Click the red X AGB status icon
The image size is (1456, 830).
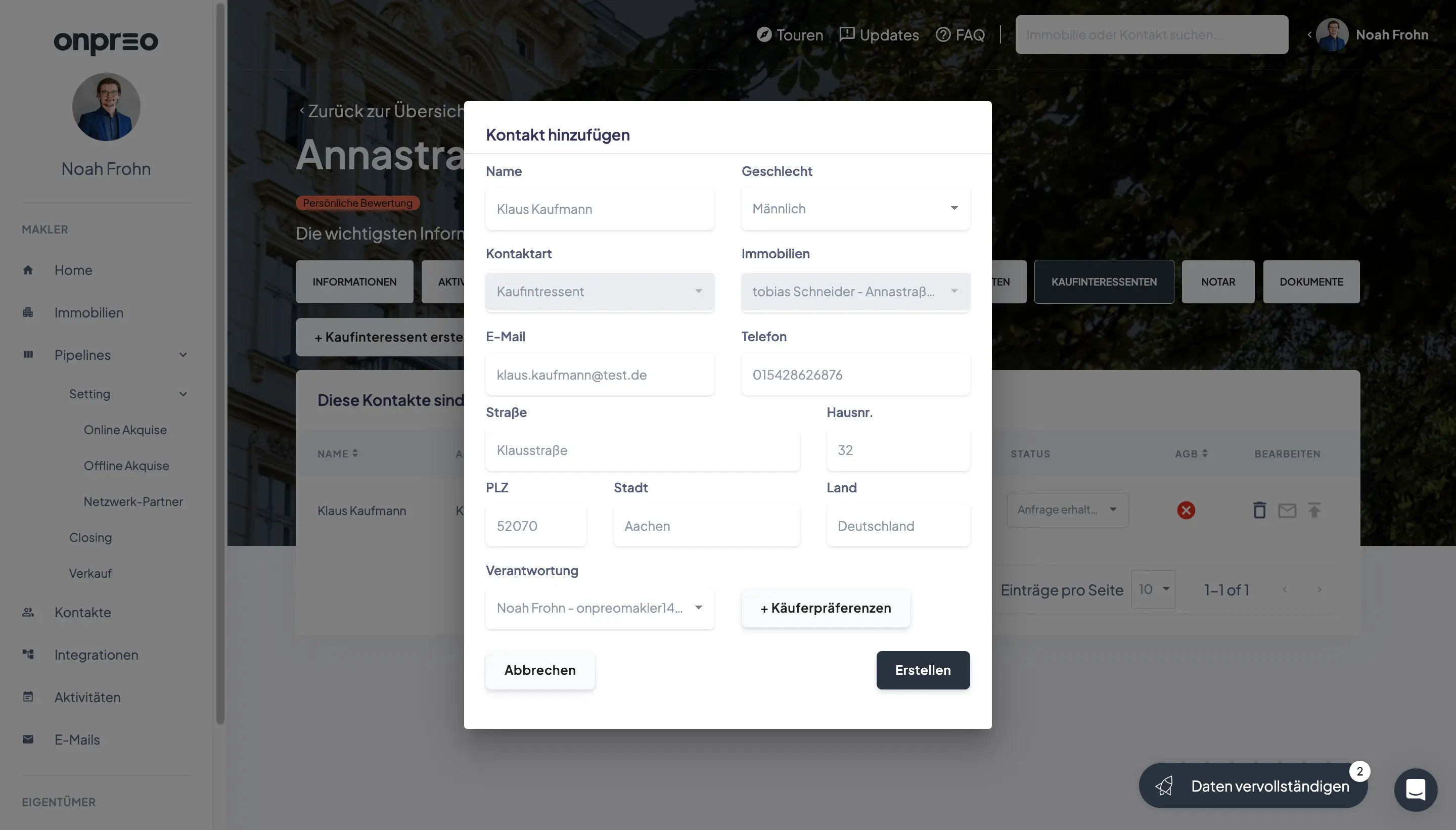click(1186, 510)
